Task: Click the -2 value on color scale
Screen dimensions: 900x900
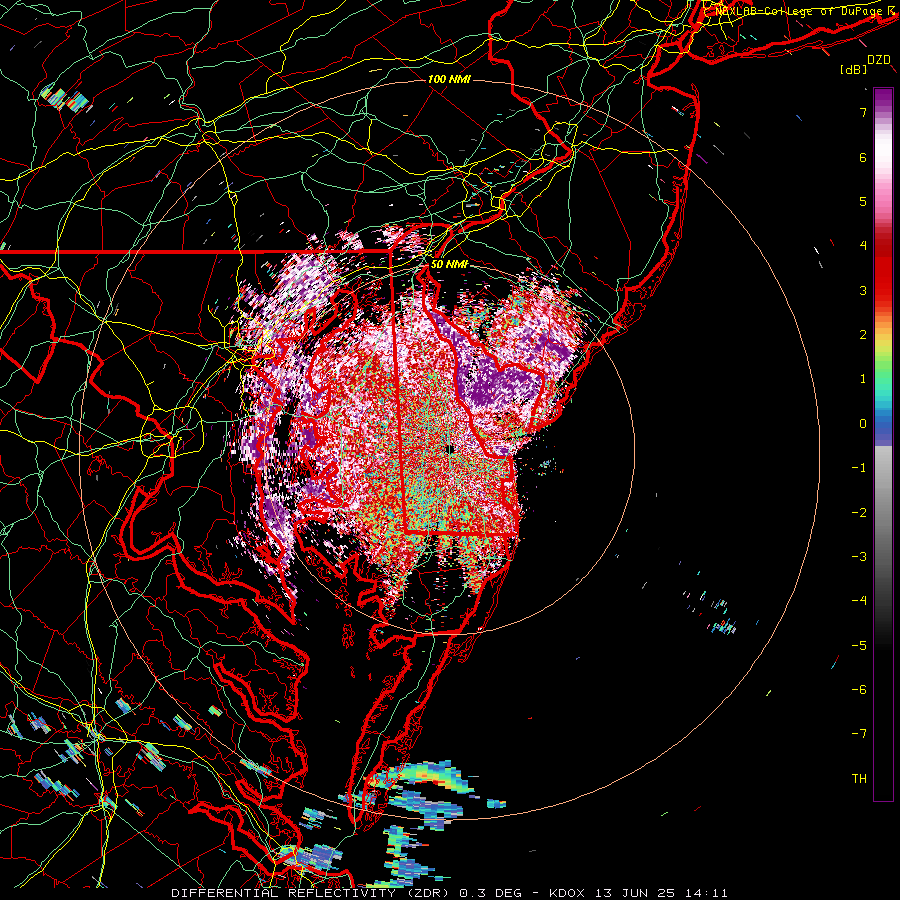Action: tap(859, 512)
